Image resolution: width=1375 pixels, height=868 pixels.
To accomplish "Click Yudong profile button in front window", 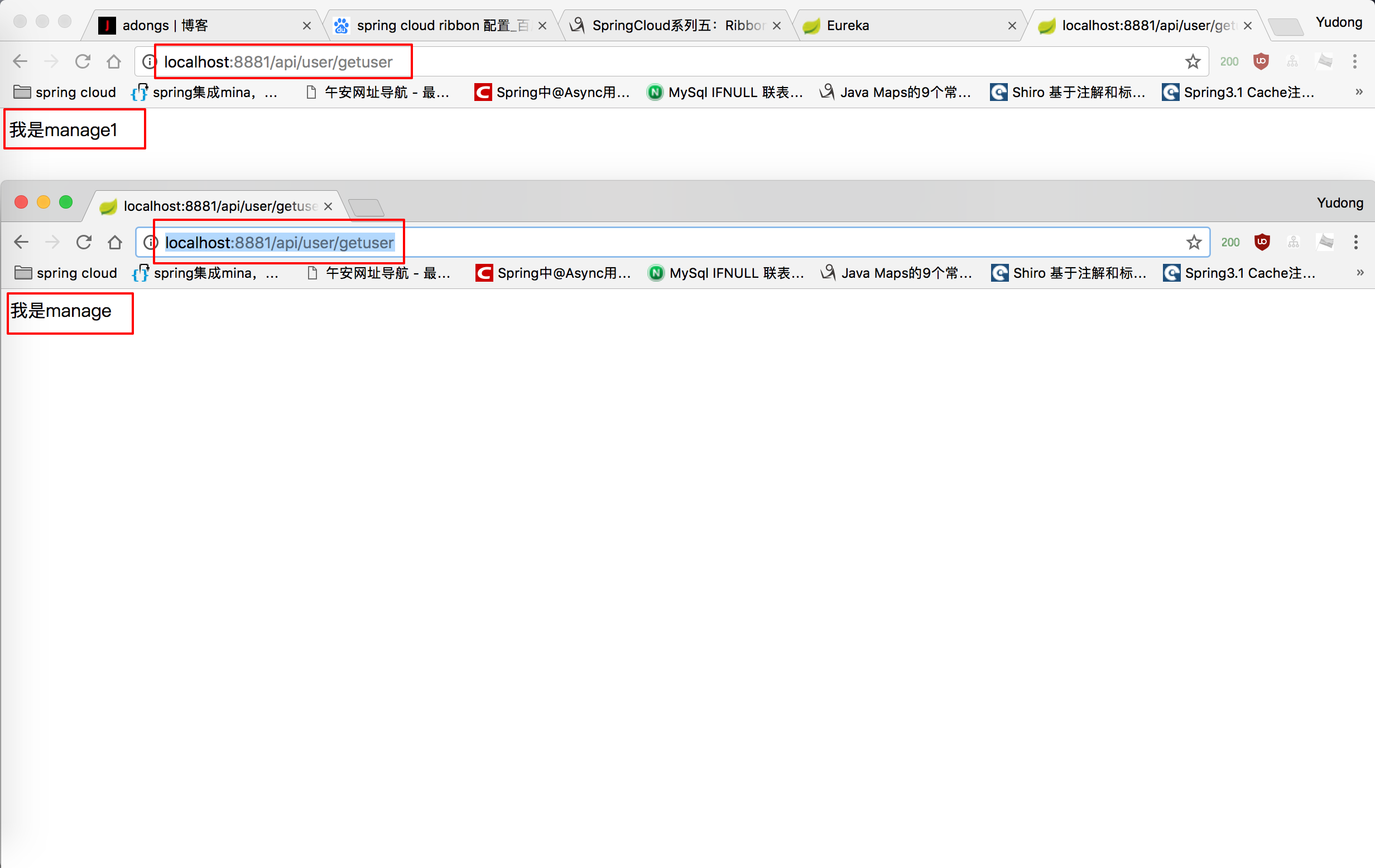I will click(1340, 203).
